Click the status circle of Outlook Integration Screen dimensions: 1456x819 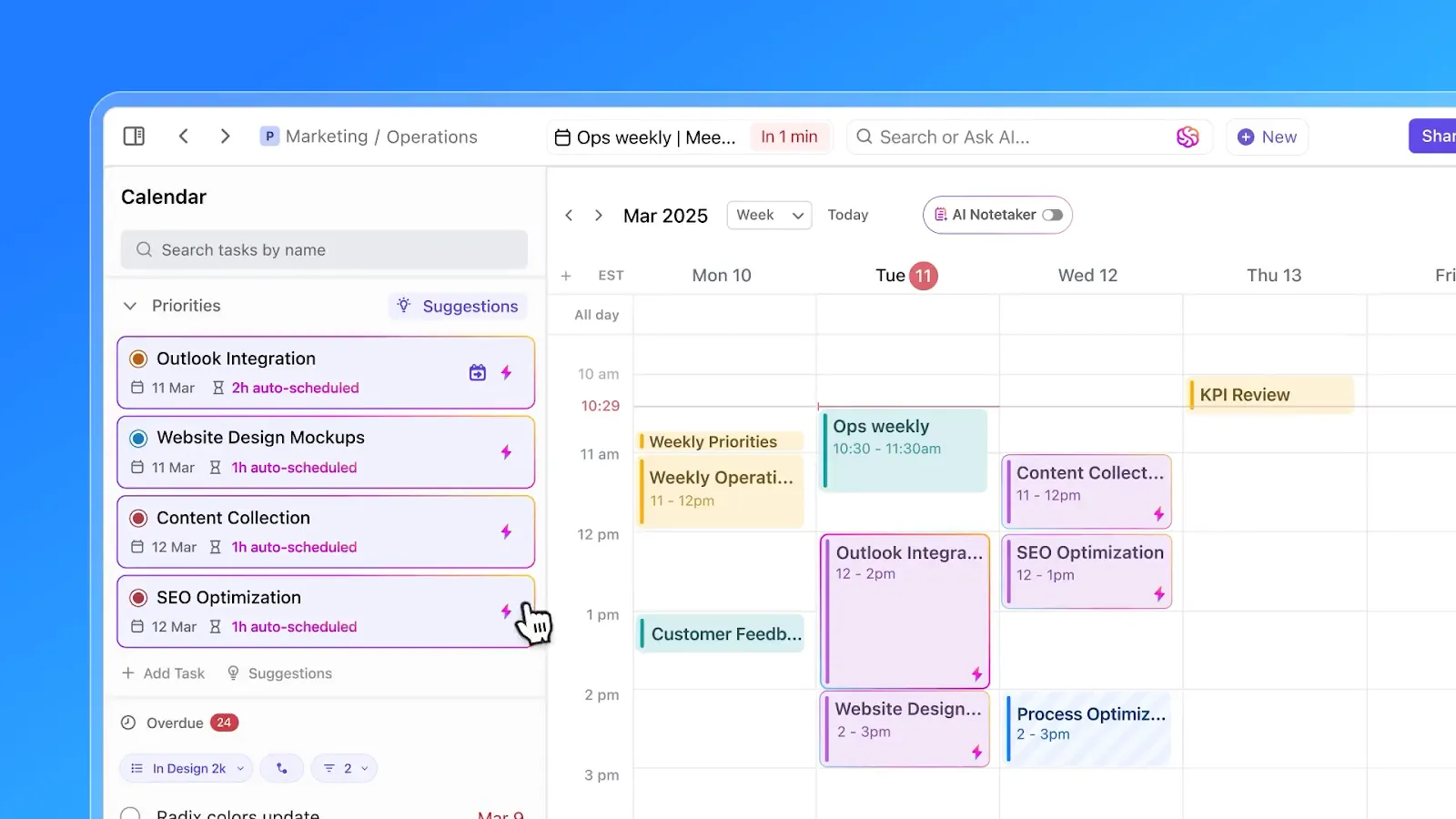coord(138,359)
